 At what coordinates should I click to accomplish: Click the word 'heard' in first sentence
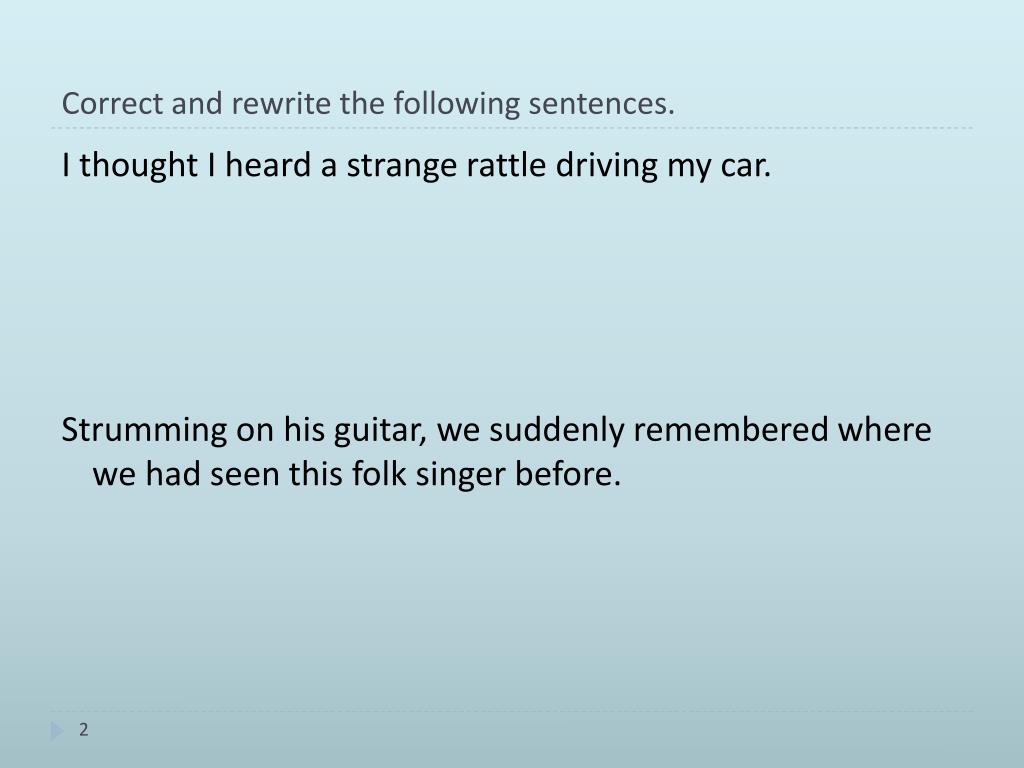pyautogui.click(x=268, y=165)
